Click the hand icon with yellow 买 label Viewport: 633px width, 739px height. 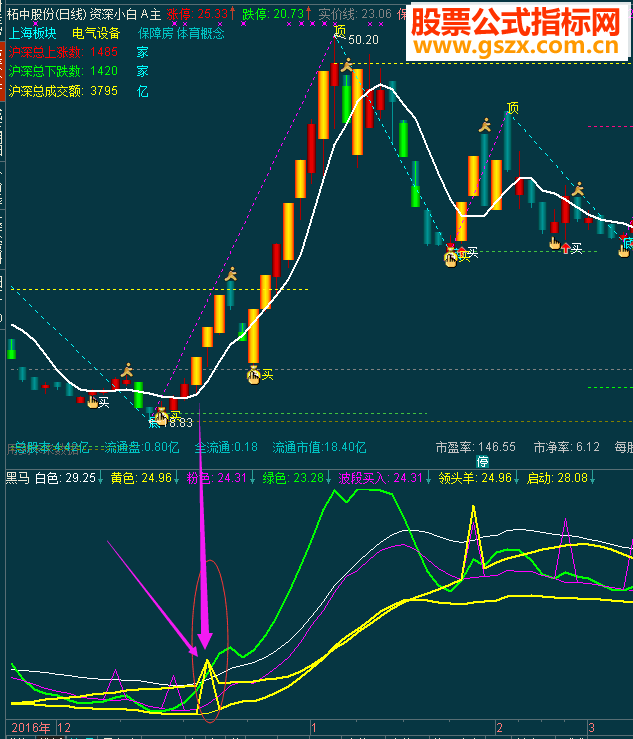tap(254, 376)
